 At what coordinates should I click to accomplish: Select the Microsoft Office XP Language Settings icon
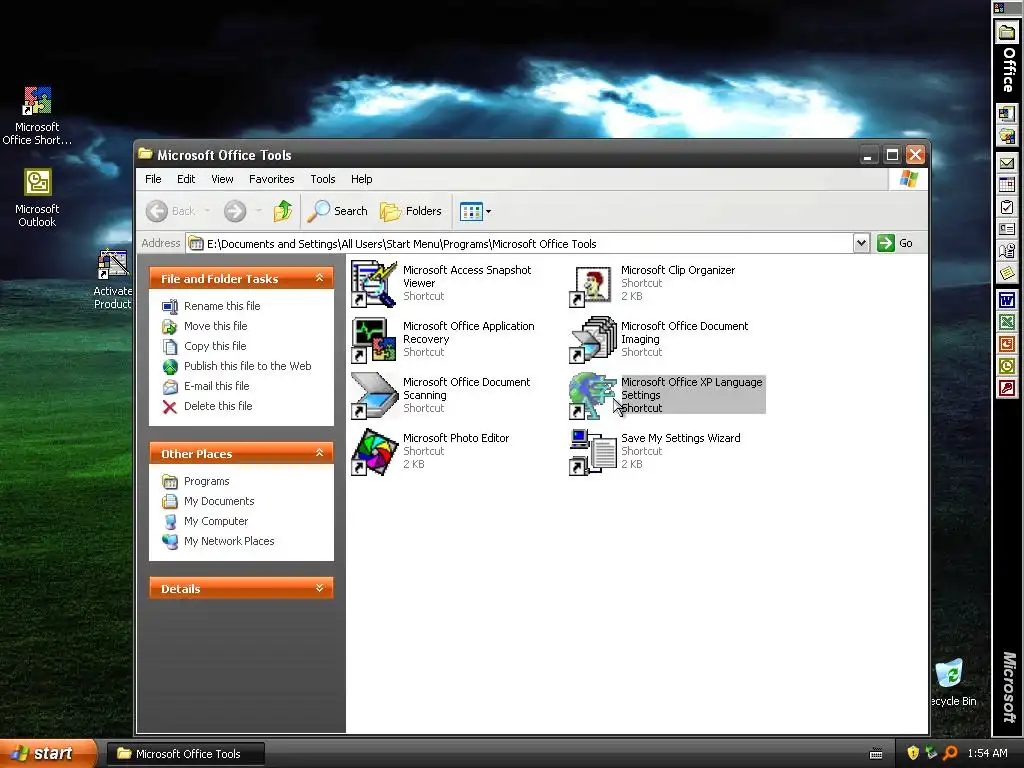coord(592,396)
